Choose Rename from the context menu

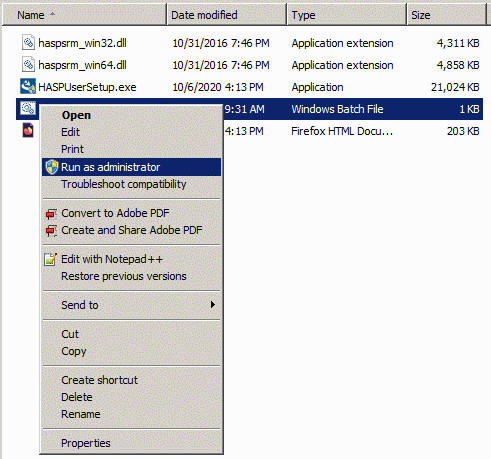[x=81, y=414]
